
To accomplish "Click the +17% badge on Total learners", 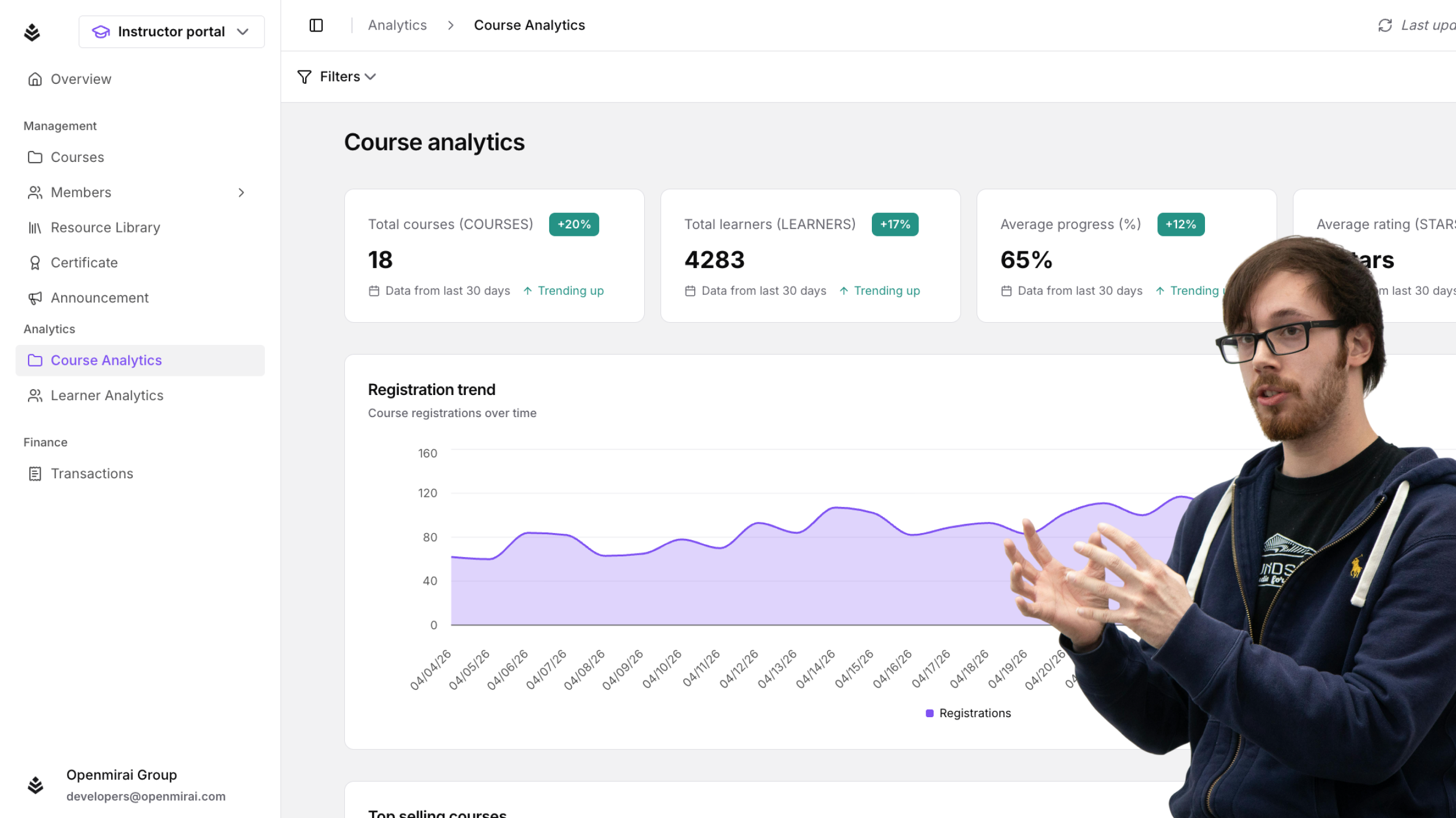I will point(895,224).
